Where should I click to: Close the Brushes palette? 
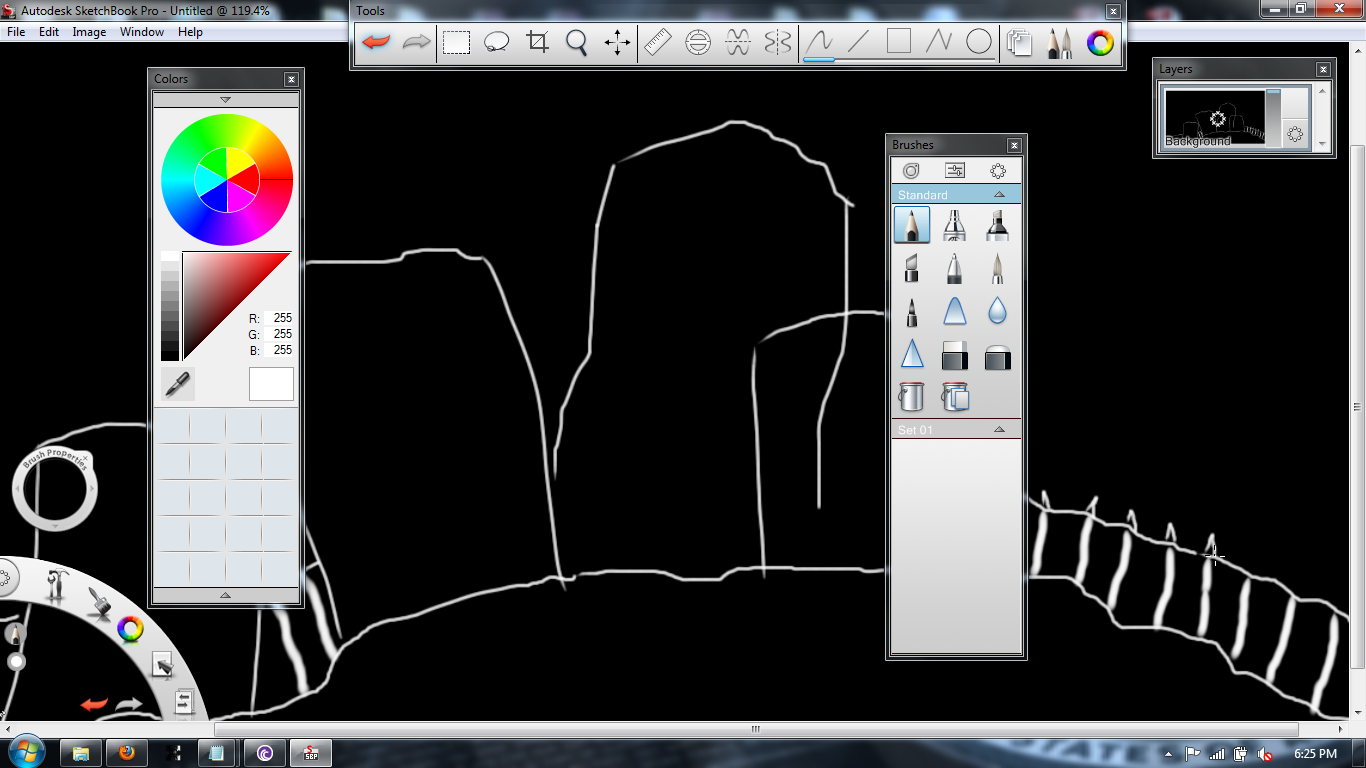1014,145
